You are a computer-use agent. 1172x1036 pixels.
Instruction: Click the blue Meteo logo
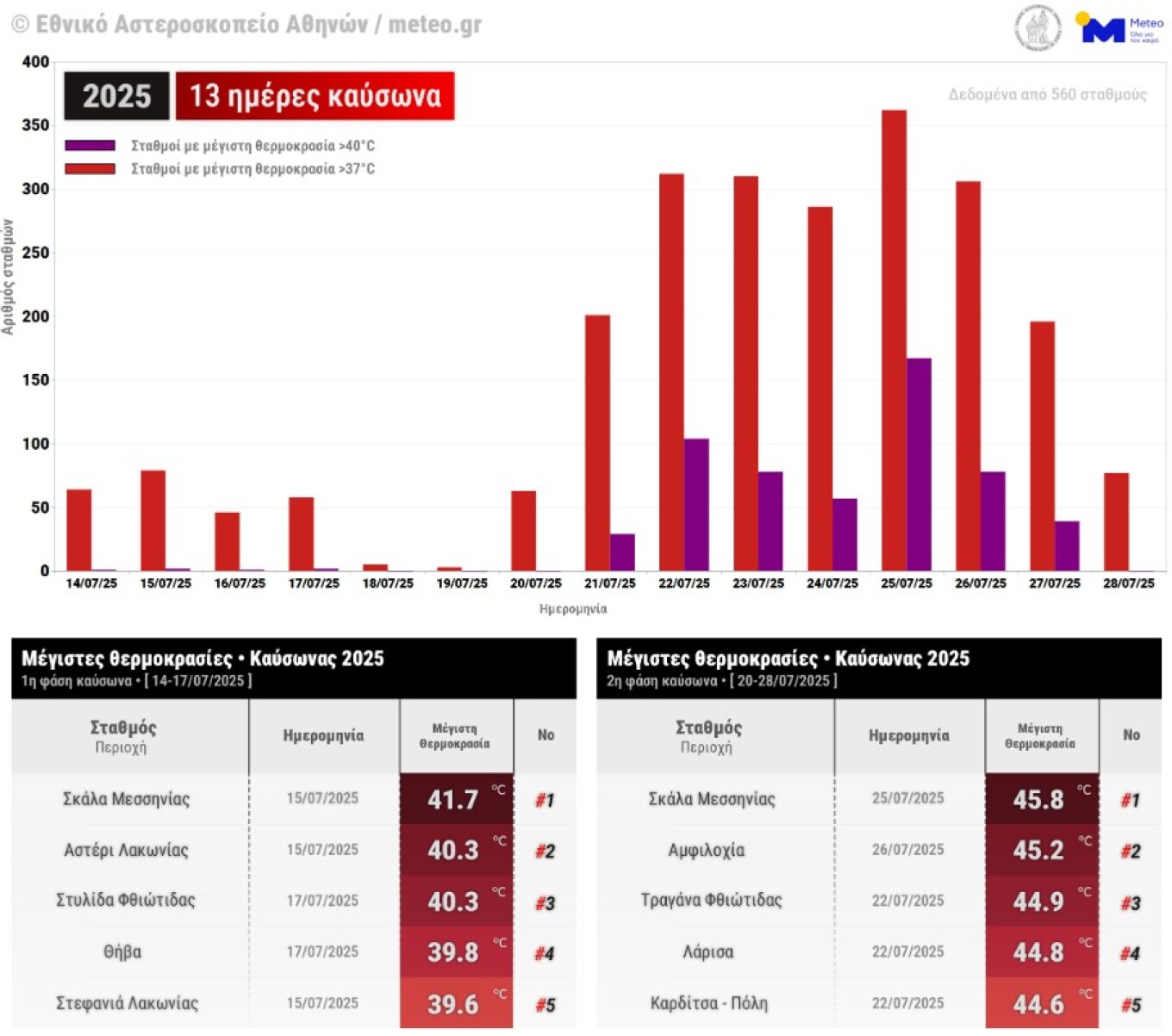point(1119,28)
